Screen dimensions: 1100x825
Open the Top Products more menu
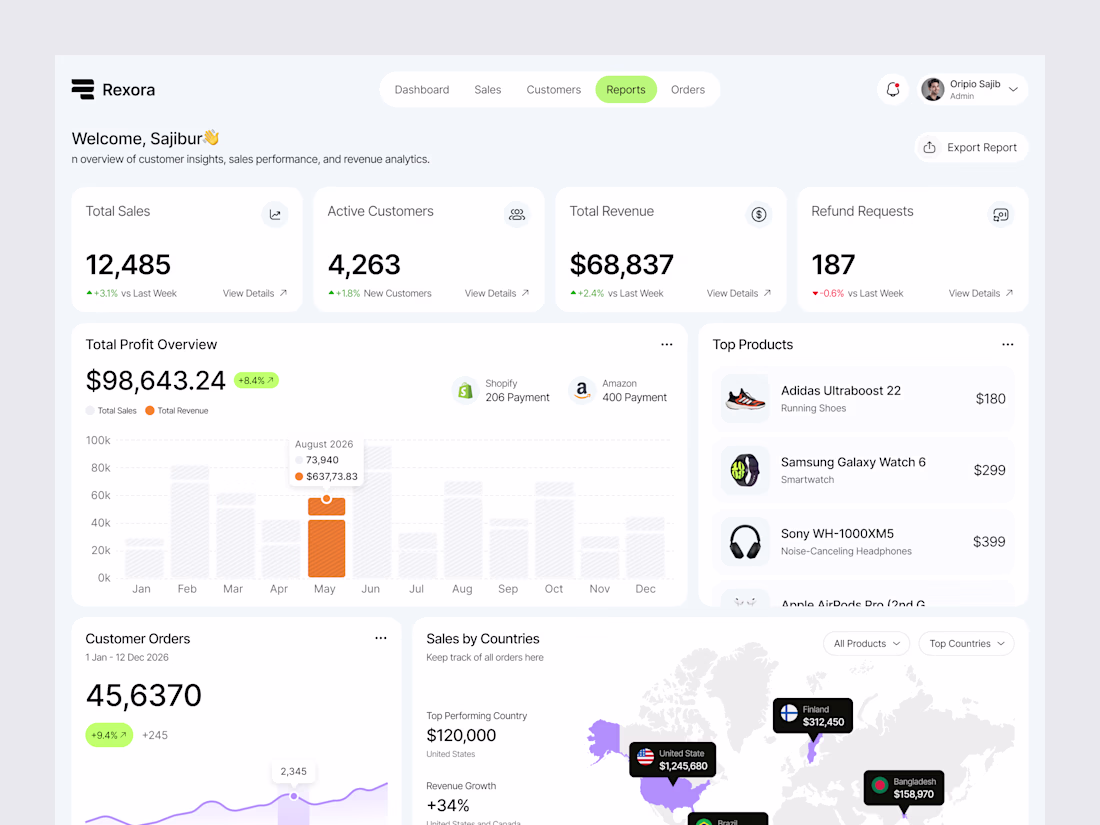coord(1007,344)
